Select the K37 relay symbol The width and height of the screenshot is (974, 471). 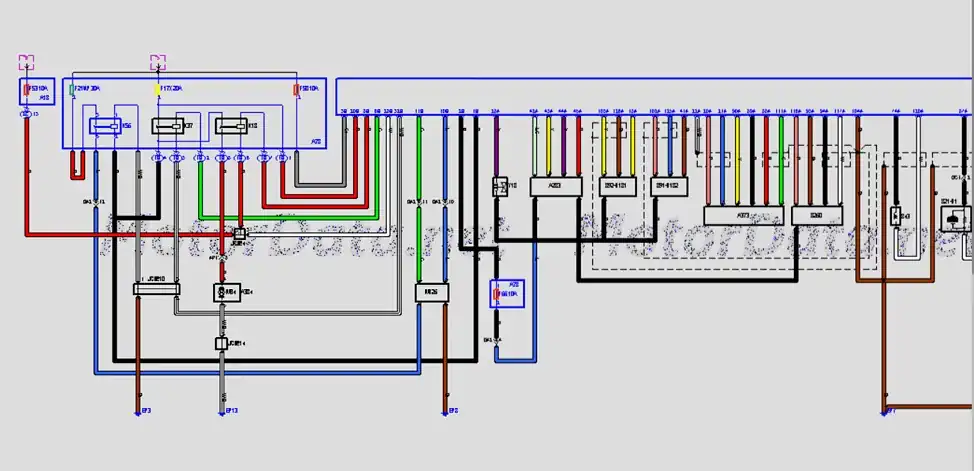(166, 127)
